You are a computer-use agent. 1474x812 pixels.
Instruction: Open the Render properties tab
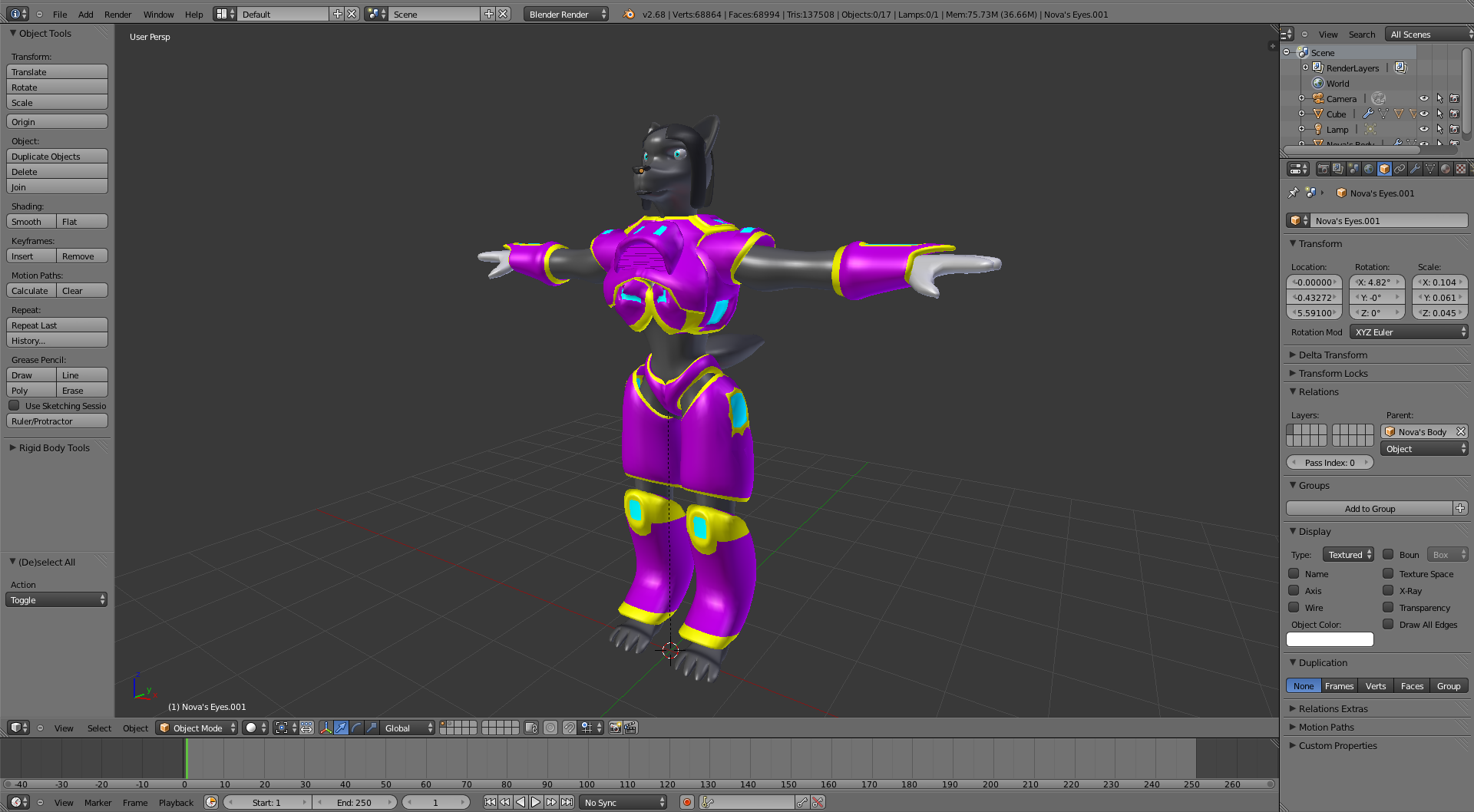[x=1323, y=169]
